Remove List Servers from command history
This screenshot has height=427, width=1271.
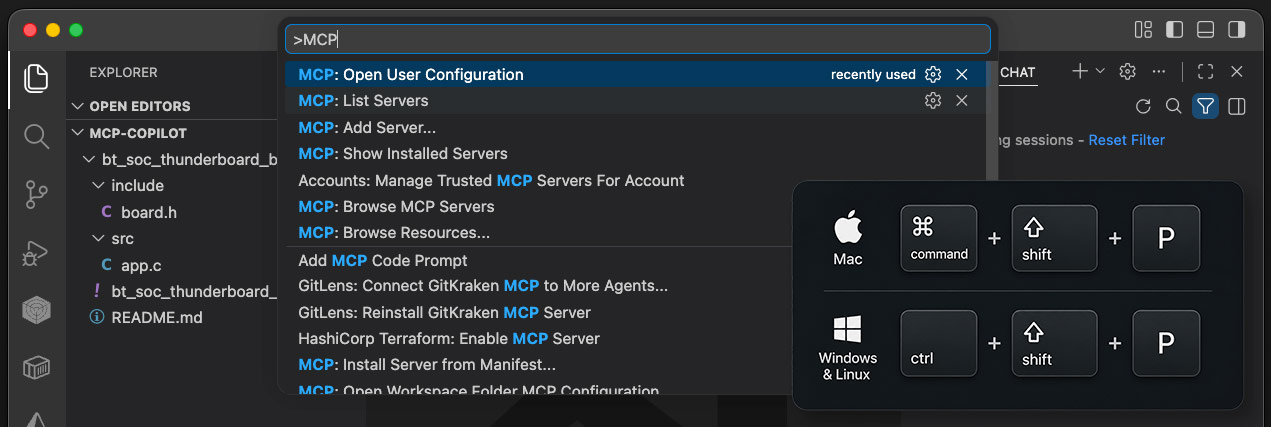pos(961,101)
